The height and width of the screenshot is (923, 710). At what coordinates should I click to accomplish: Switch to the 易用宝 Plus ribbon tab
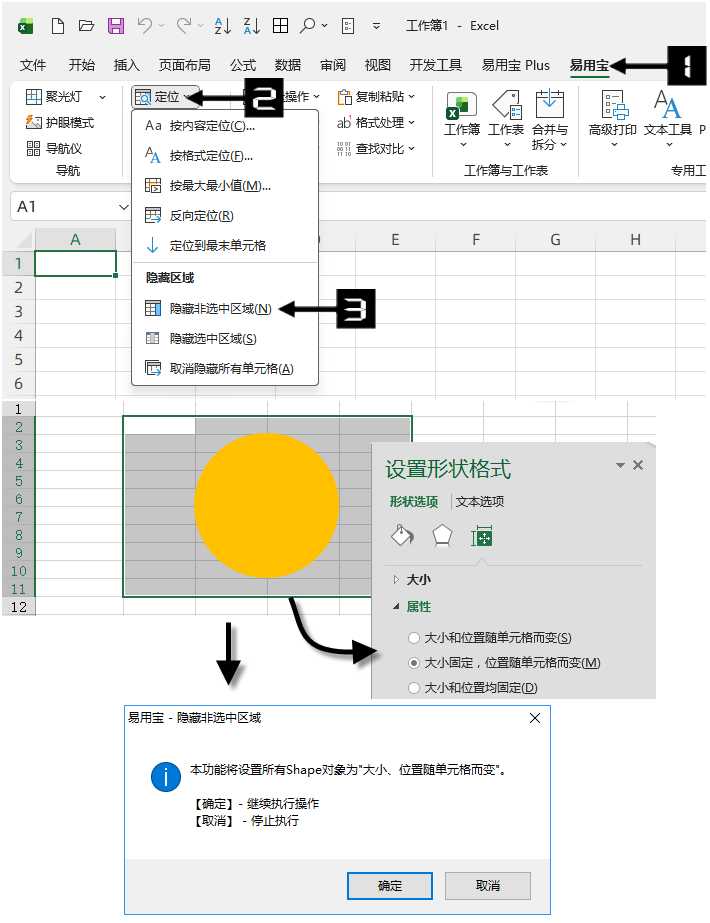click(x=515, y=65)
